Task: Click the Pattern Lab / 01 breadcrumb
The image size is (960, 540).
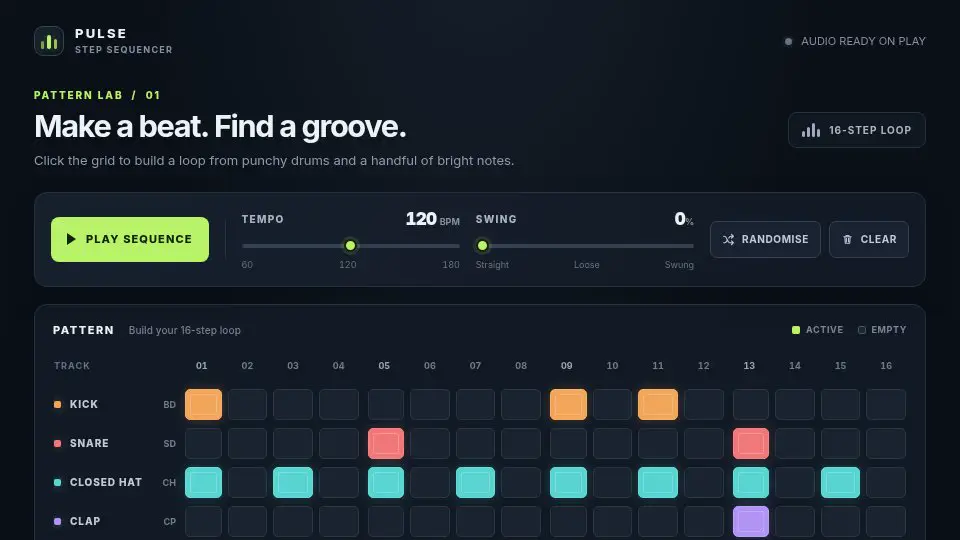Action: [97, 95]
